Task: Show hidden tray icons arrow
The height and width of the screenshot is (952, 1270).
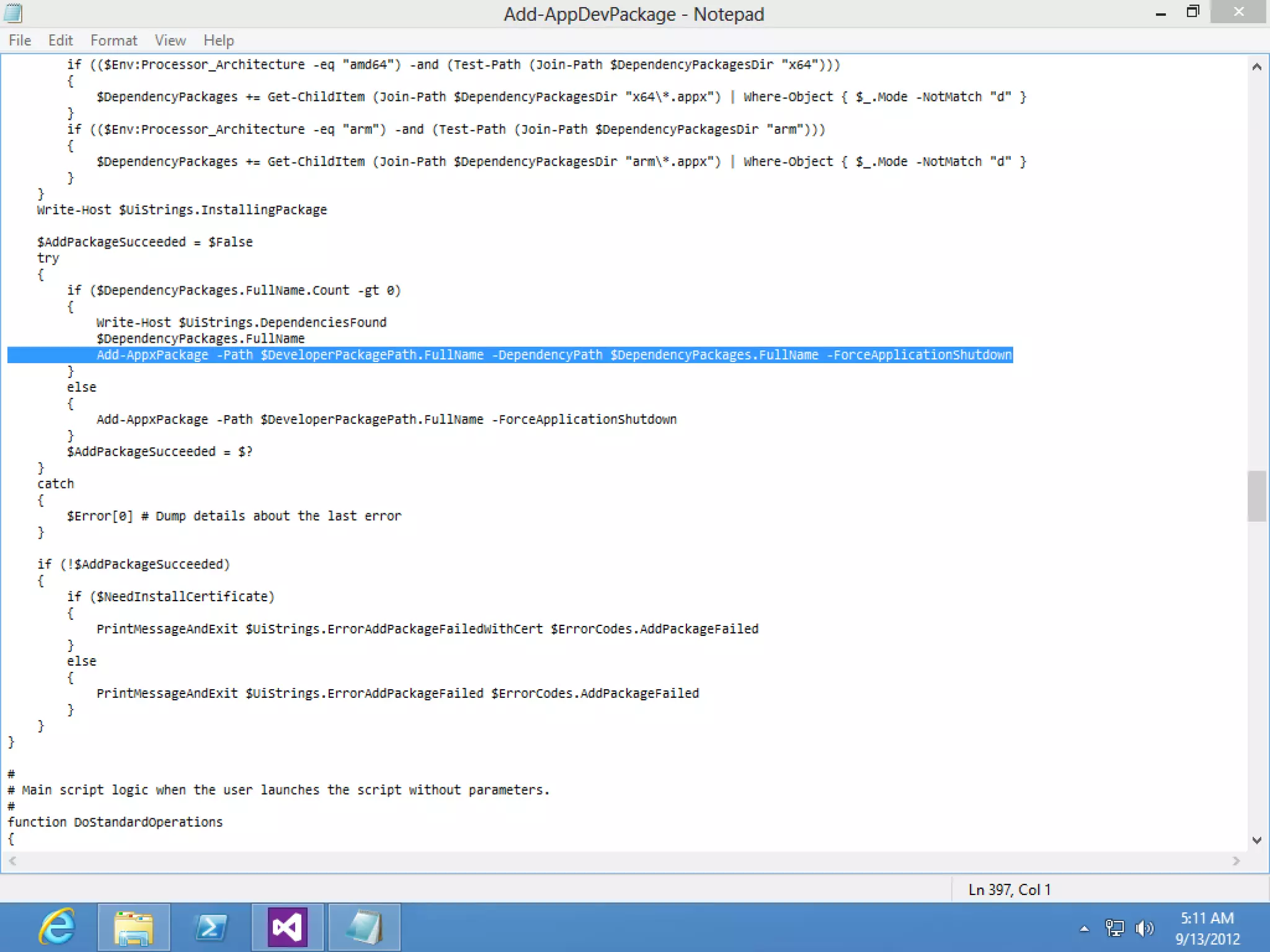Action: 1084,928
